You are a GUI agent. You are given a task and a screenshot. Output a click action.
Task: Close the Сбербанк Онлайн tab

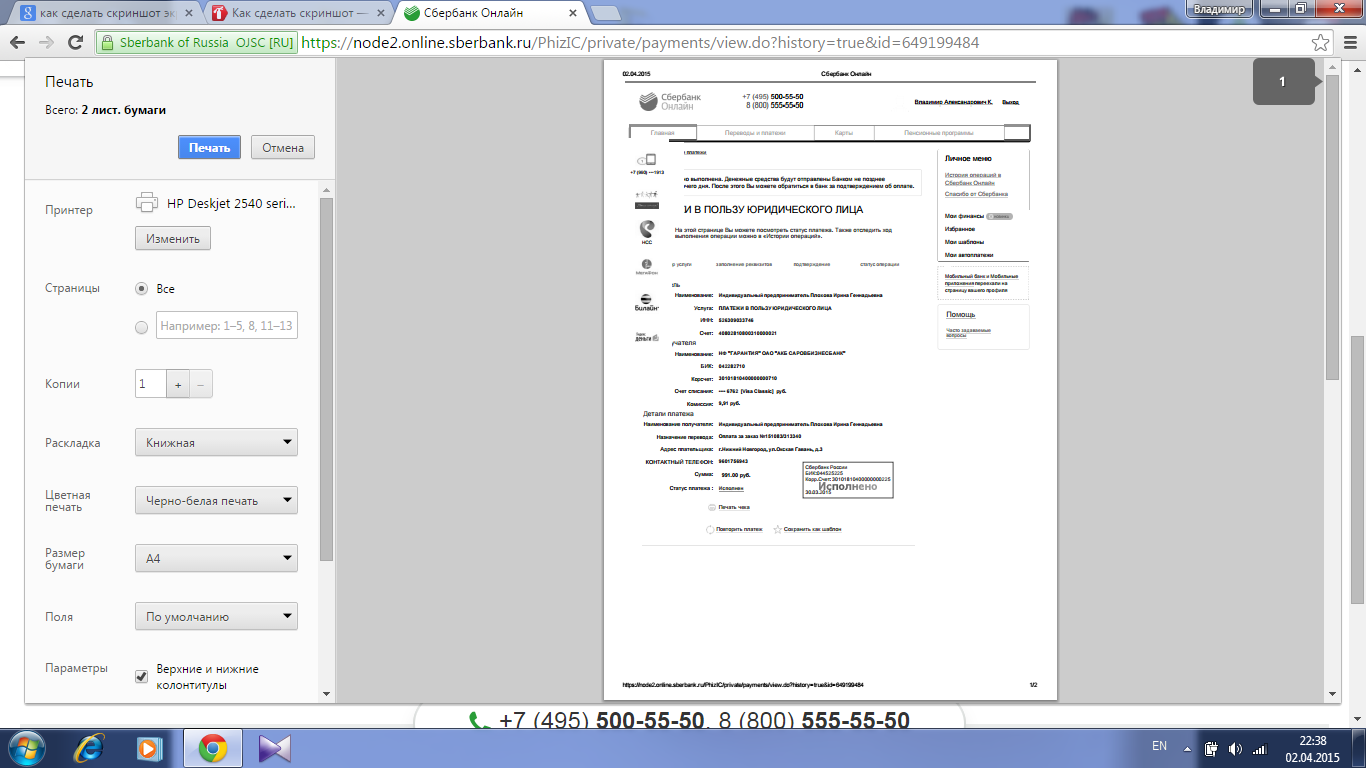click(572, 14)
